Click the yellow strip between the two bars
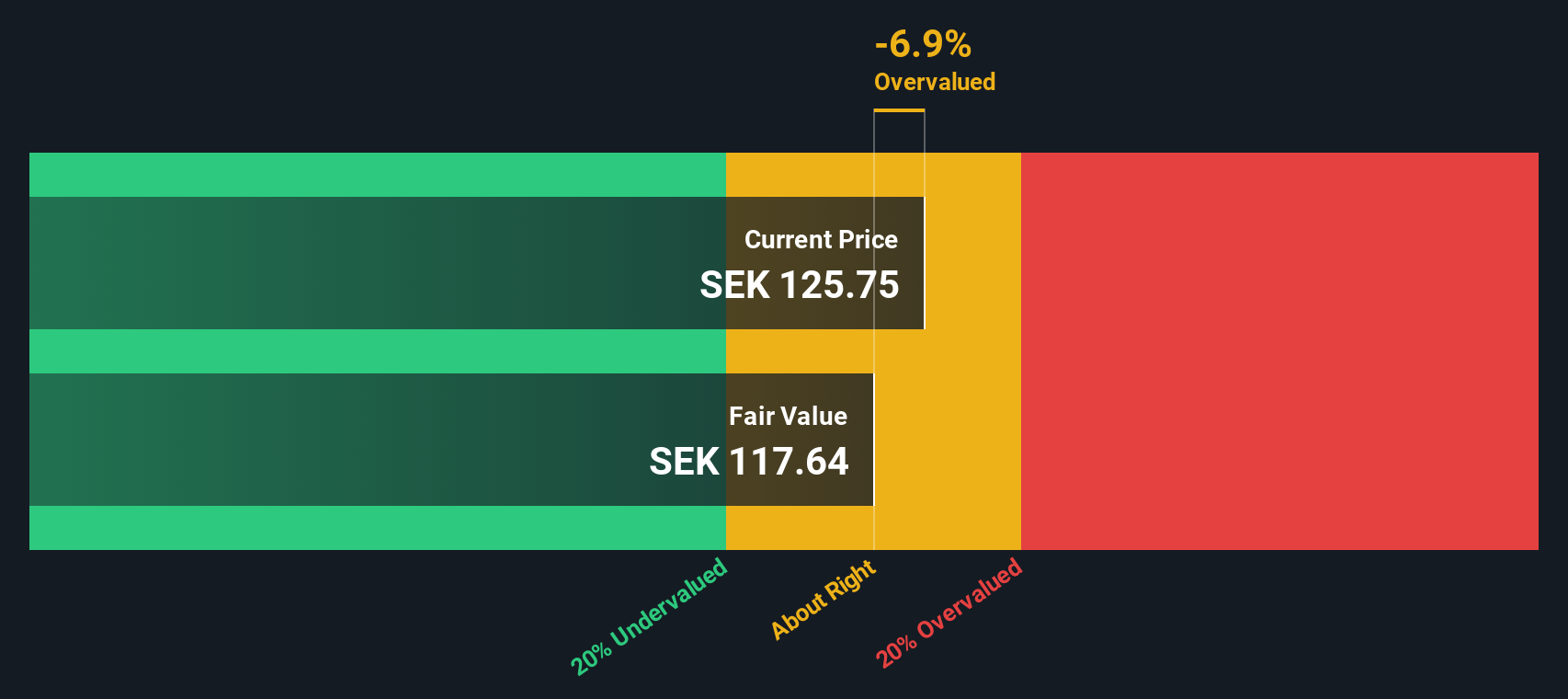Viewport: 1568px width, 699px height. pyautogui.click(x=798, y=351)
